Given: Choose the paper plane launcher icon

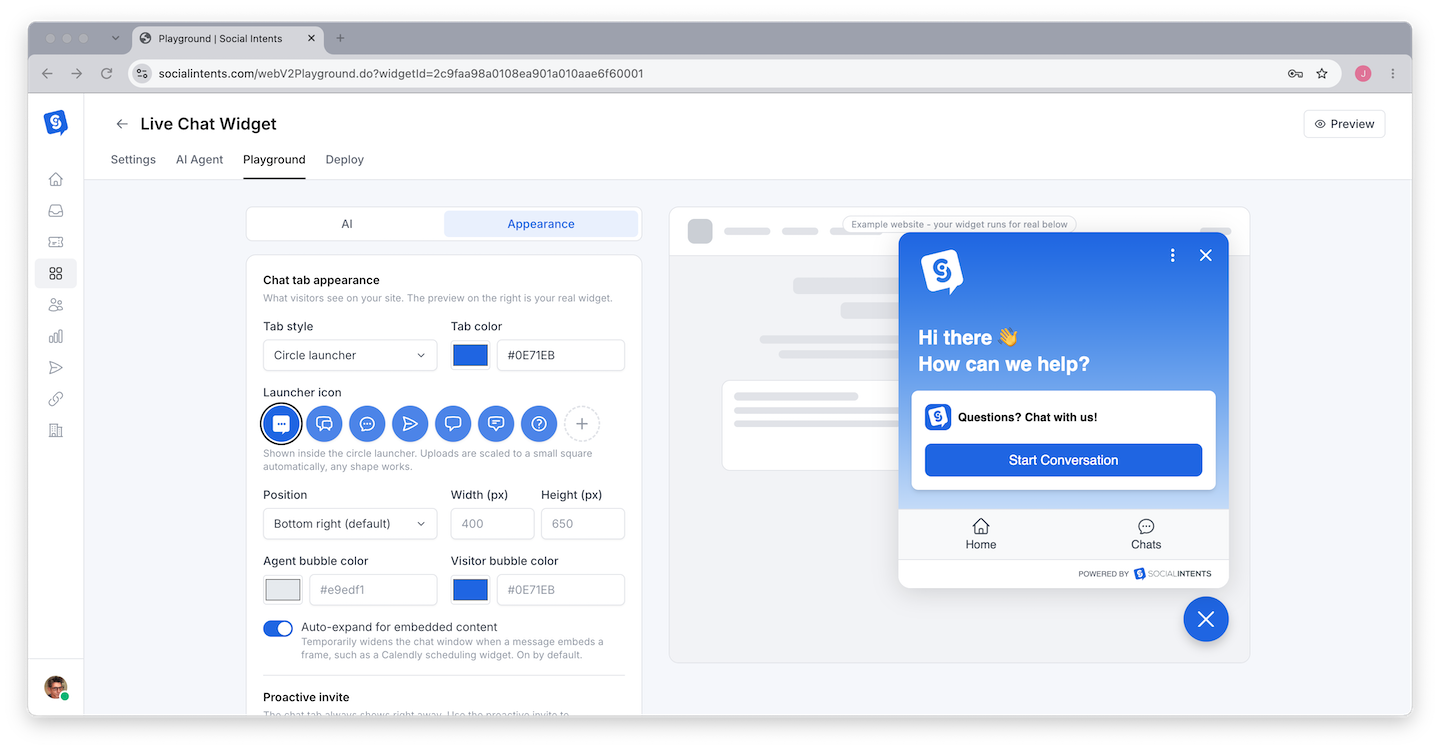Looking at the screenshot, I should [x=410, y=424].
